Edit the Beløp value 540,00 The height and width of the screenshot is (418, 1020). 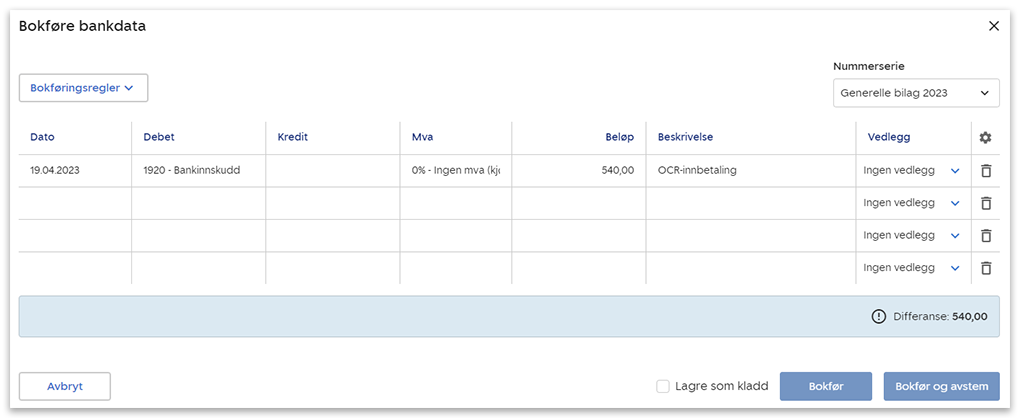tap(578, 171)
